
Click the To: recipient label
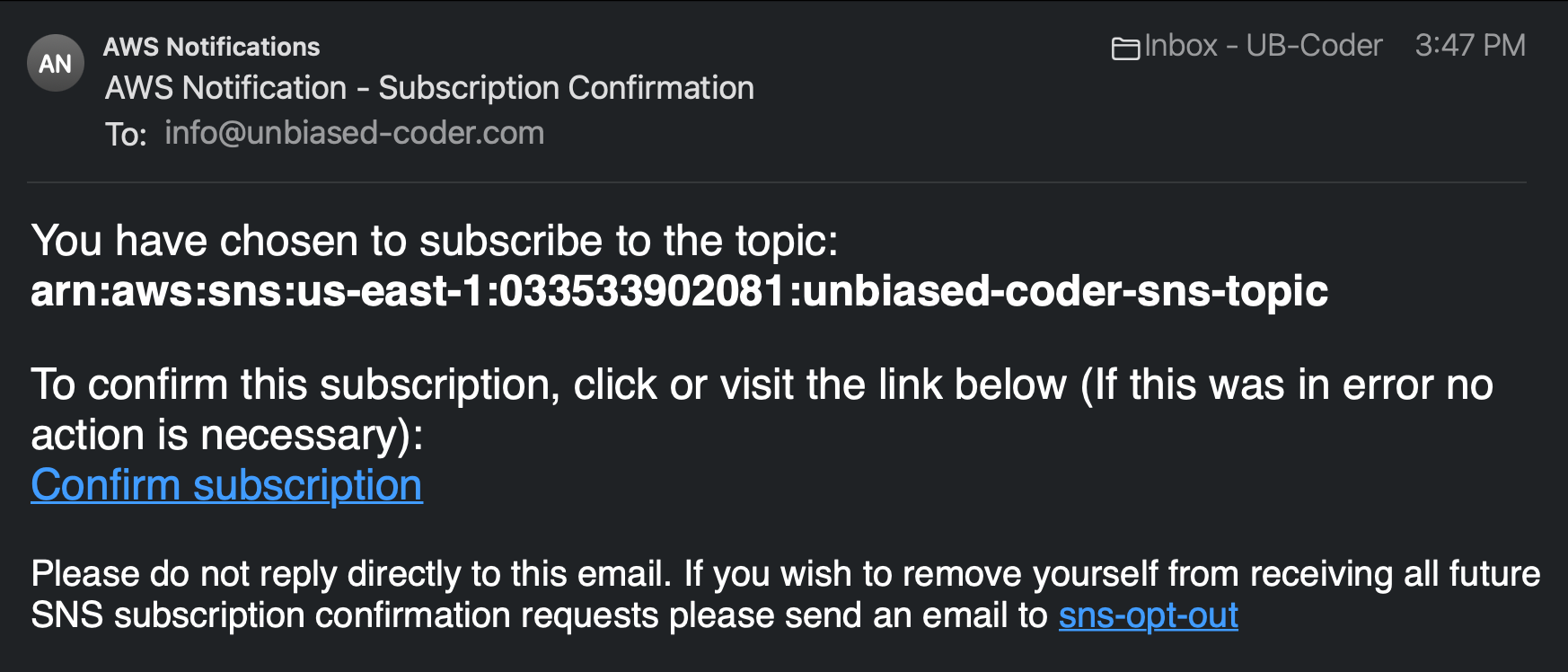(126, 135)
